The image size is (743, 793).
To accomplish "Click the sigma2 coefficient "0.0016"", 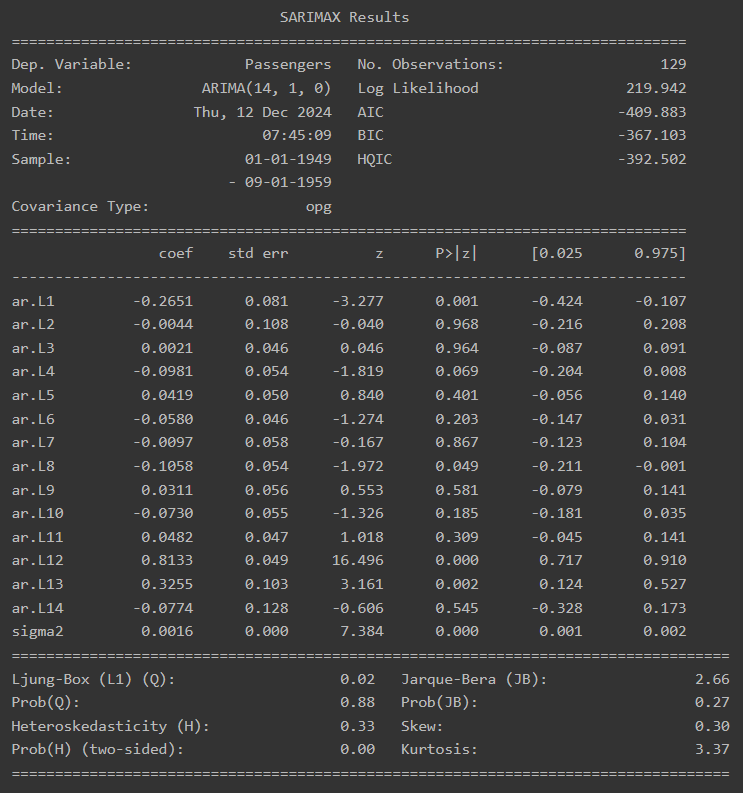I will 167,632.
